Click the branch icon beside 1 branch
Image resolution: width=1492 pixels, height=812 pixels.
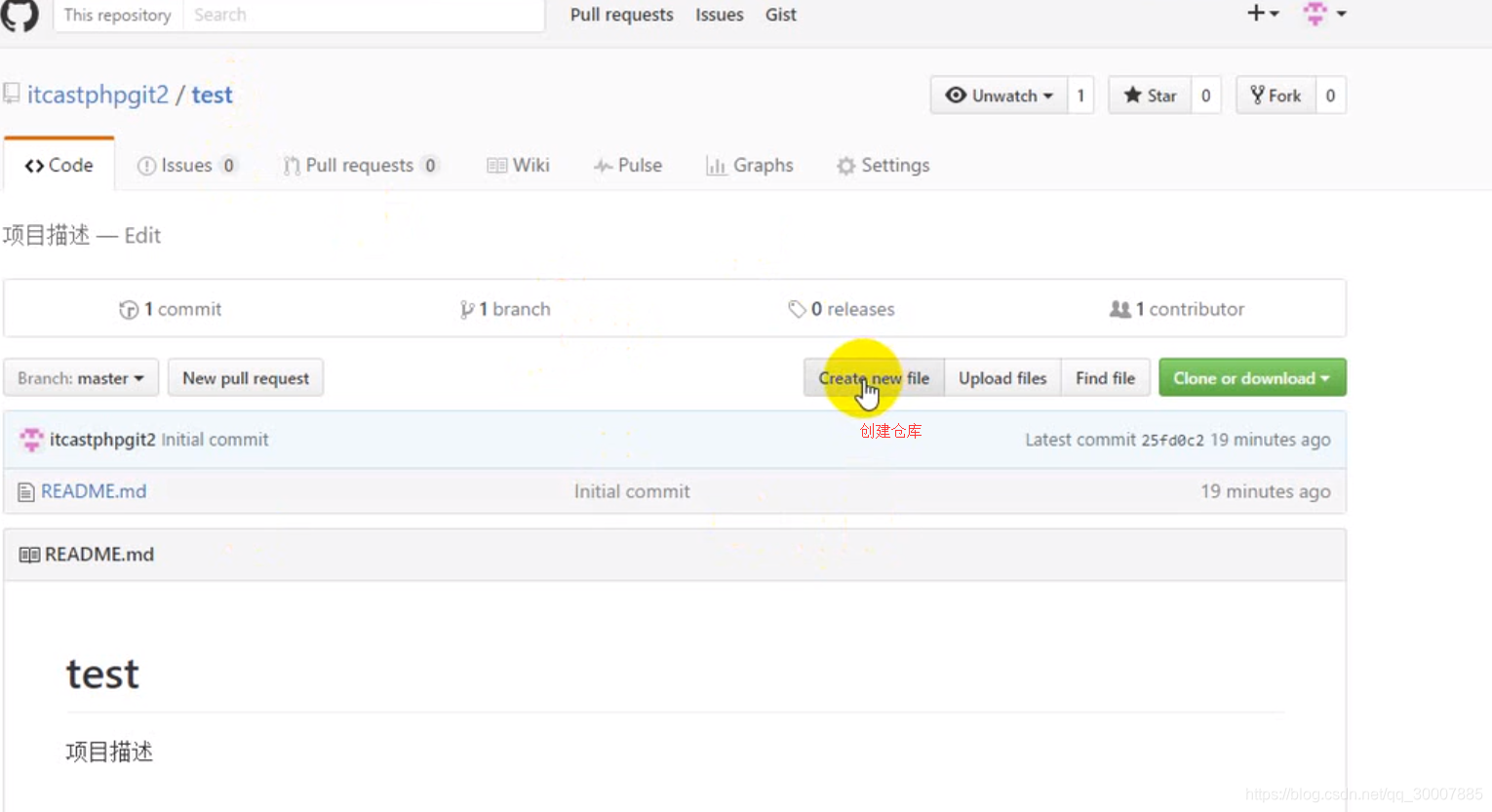click(467, 310)
